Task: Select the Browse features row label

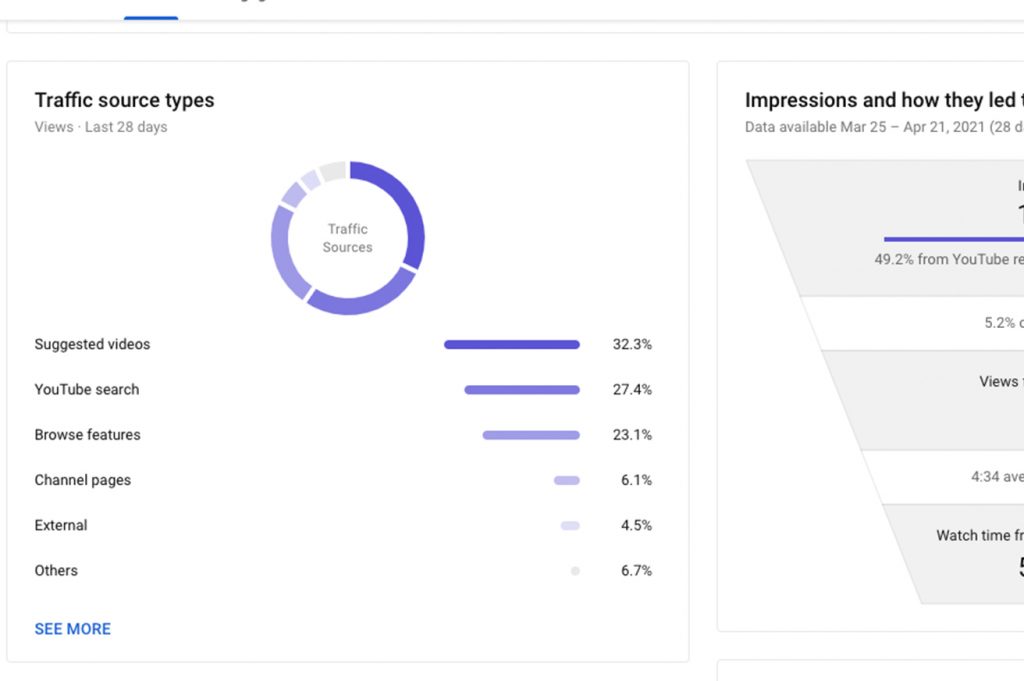Action: pyautogui.click(x=87, y=435)
